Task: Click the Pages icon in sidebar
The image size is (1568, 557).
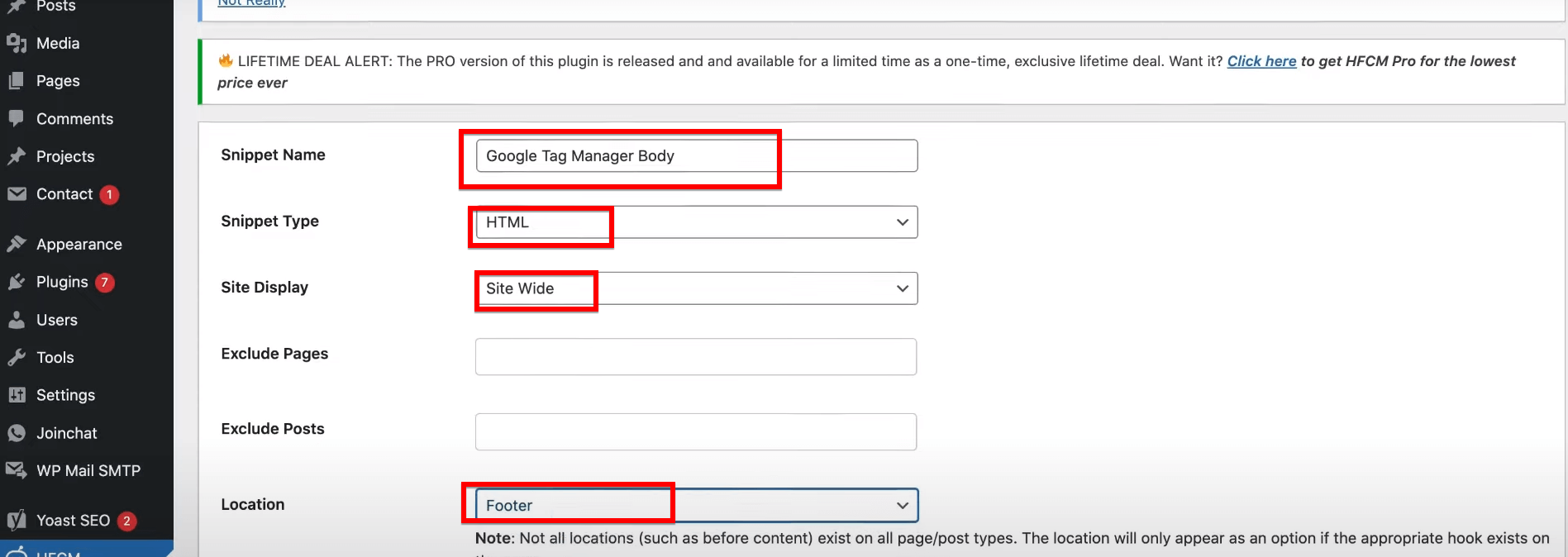Action: click(17, 81)
